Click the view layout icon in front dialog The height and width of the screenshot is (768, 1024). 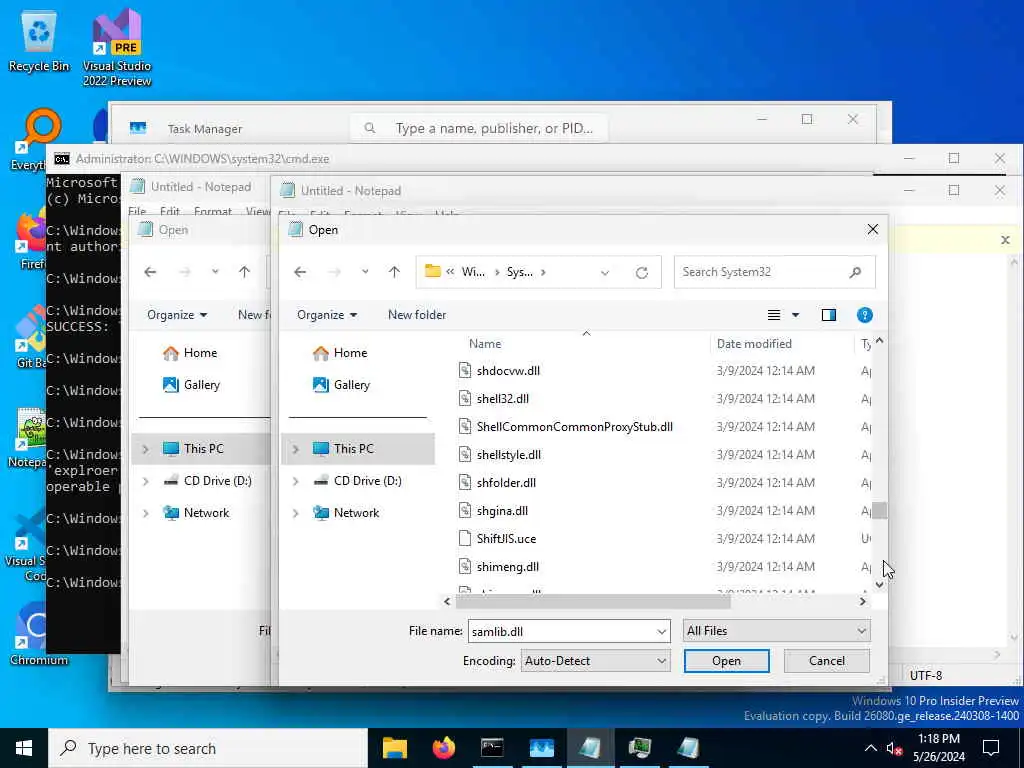[x=774, y=315]
